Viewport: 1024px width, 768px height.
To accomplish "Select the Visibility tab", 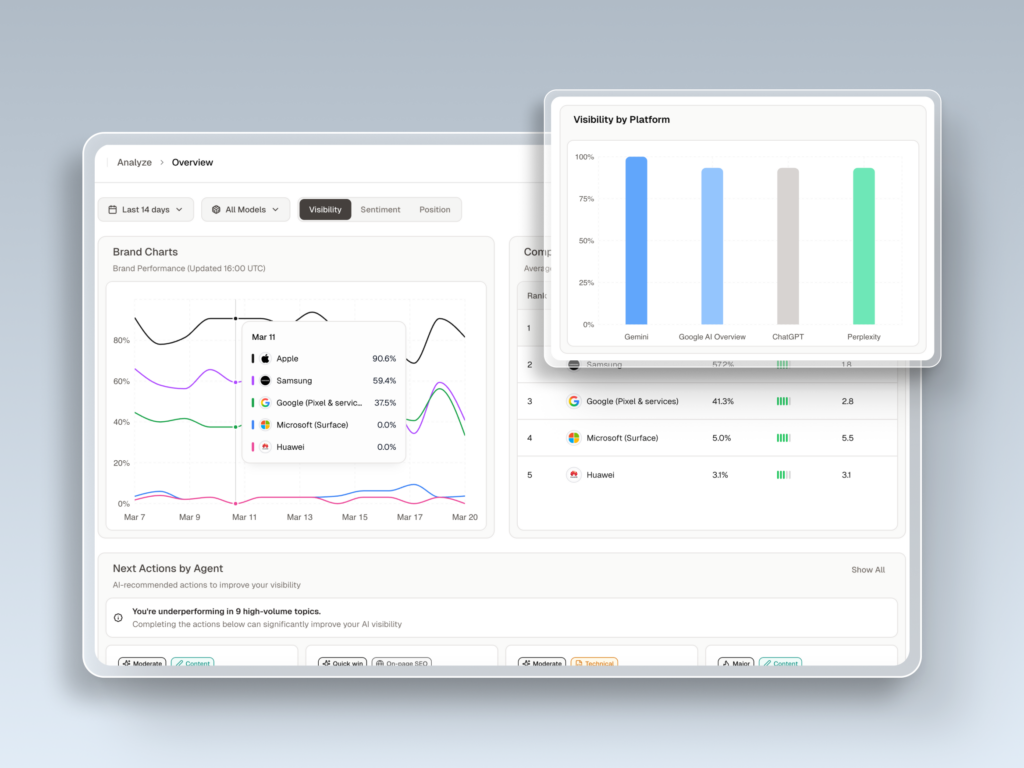I will click(x=325, y=210).
